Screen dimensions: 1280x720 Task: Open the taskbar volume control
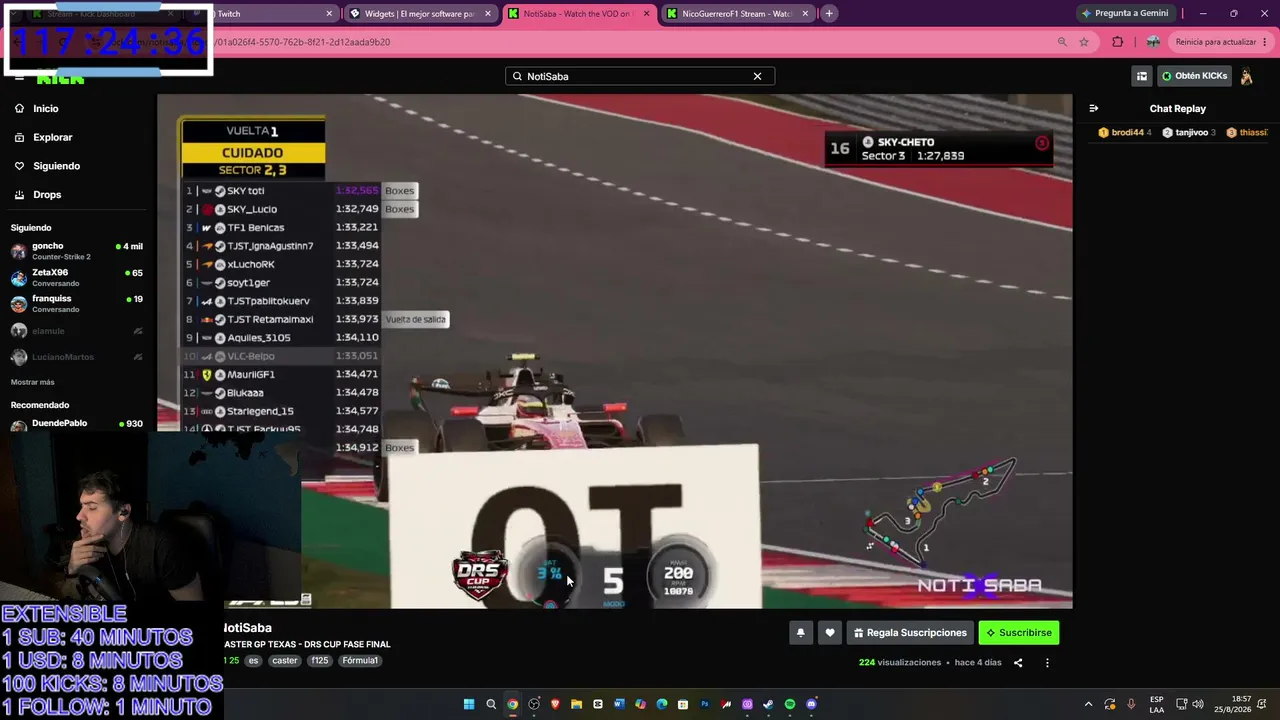[1198, 704]
